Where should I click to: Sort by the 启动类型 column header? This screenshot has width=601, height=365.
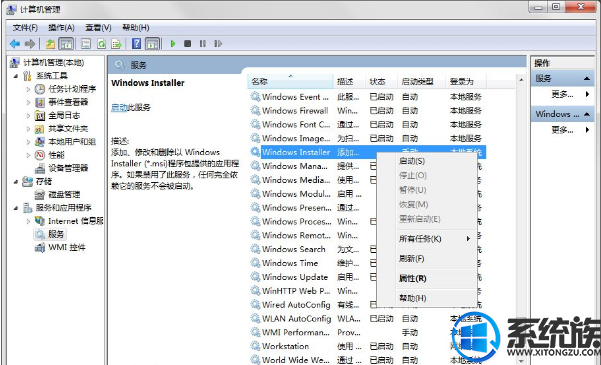pyautogui.click(x=421, y=81)
